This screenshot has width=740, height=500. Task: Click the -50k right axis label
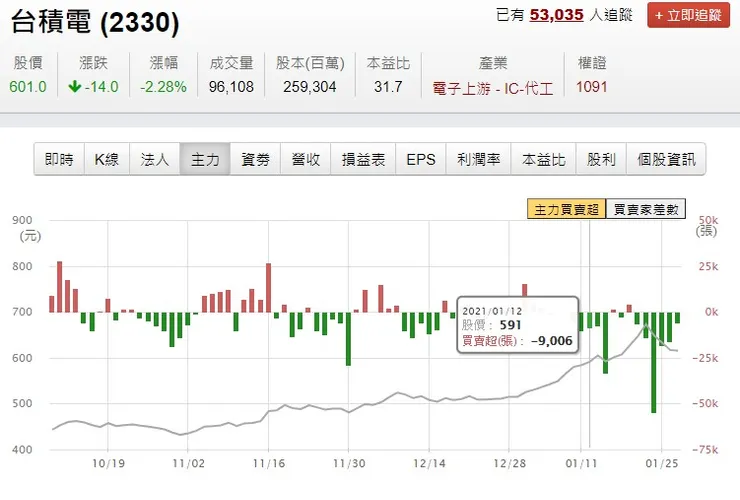pyautogui.click(x=705, y=403)
